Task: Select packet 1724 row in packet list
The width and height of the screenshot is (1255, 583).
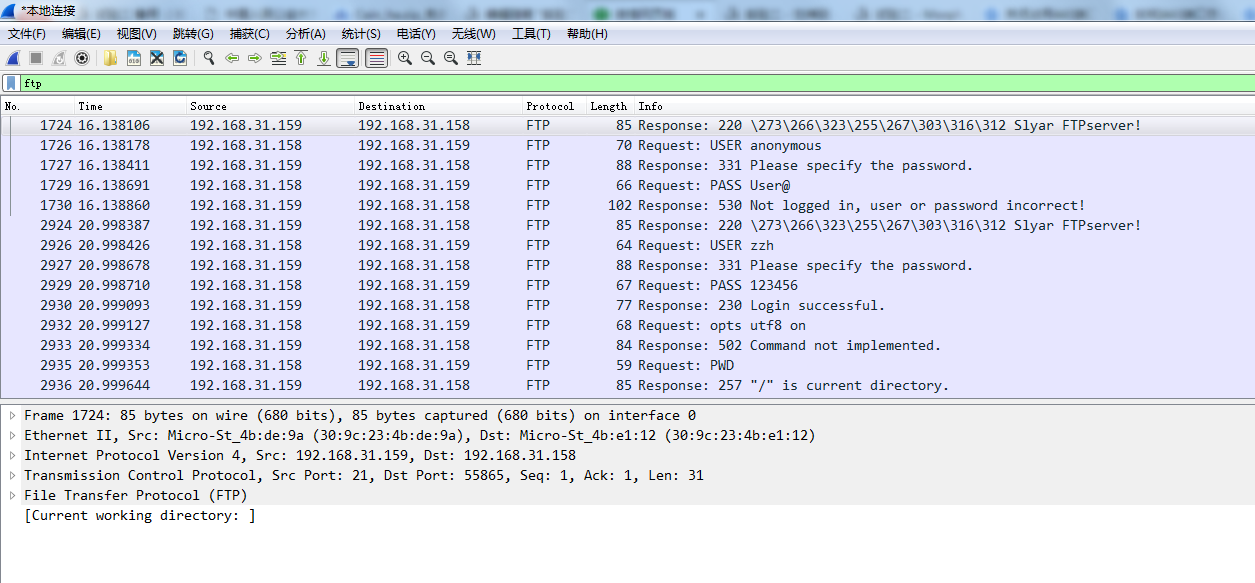Action: pos(627,125)
